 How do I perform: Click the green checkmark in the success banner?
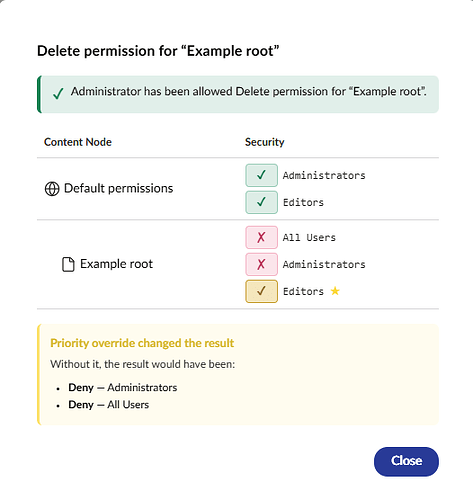point(58,94)
